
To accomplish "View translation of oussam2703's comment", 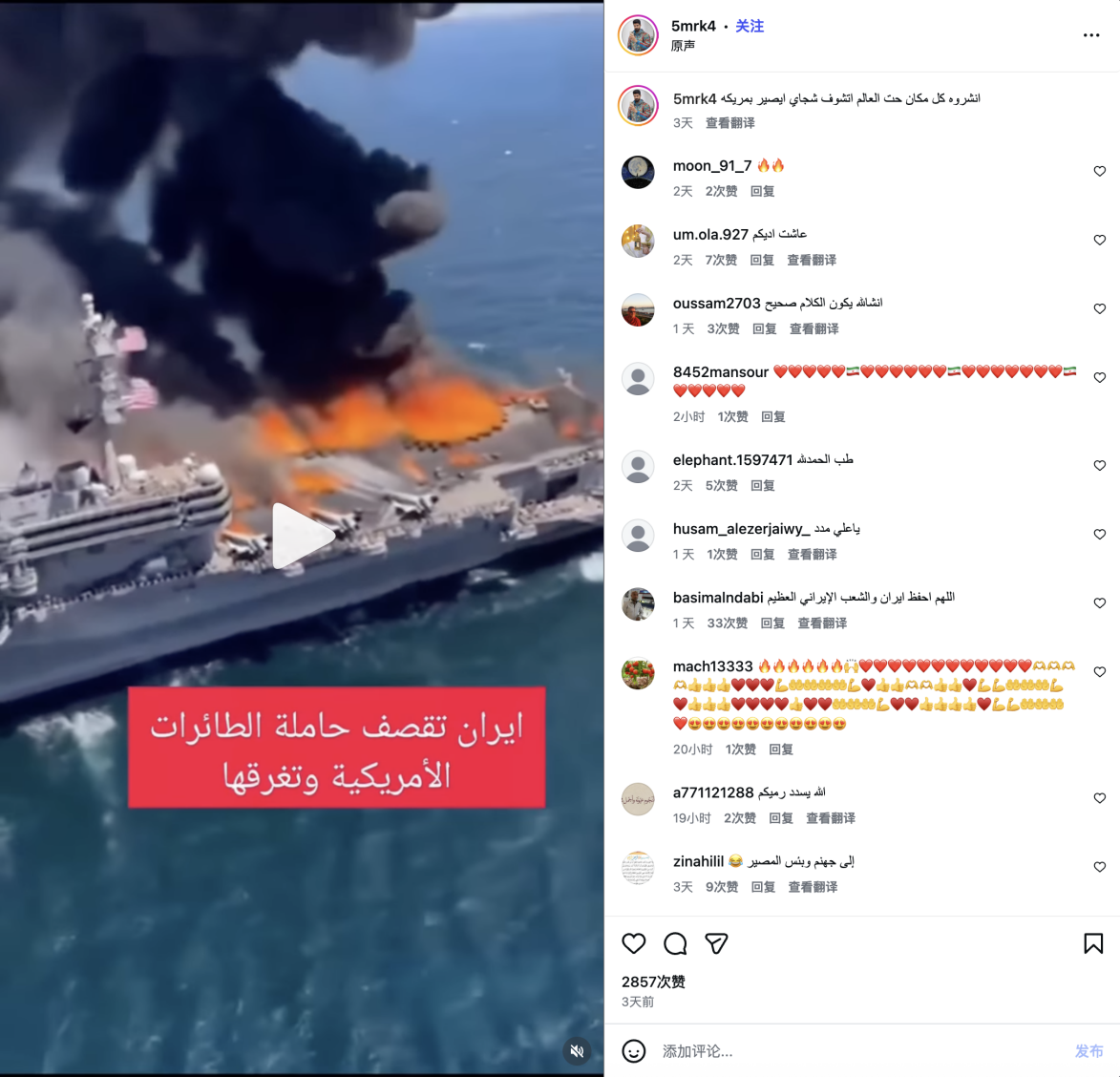I will (x=814, y=328).
